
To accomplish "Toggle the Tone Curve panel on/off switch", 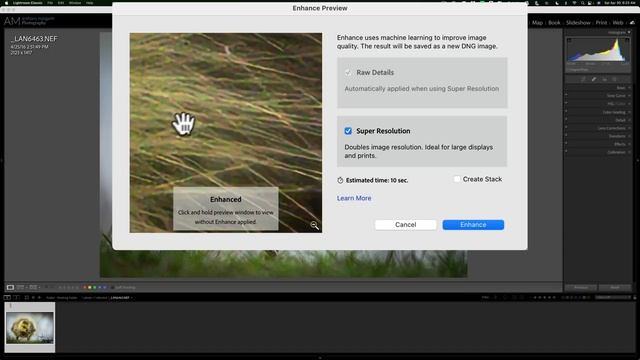I will pyautogui.click(x=566, y=96).
